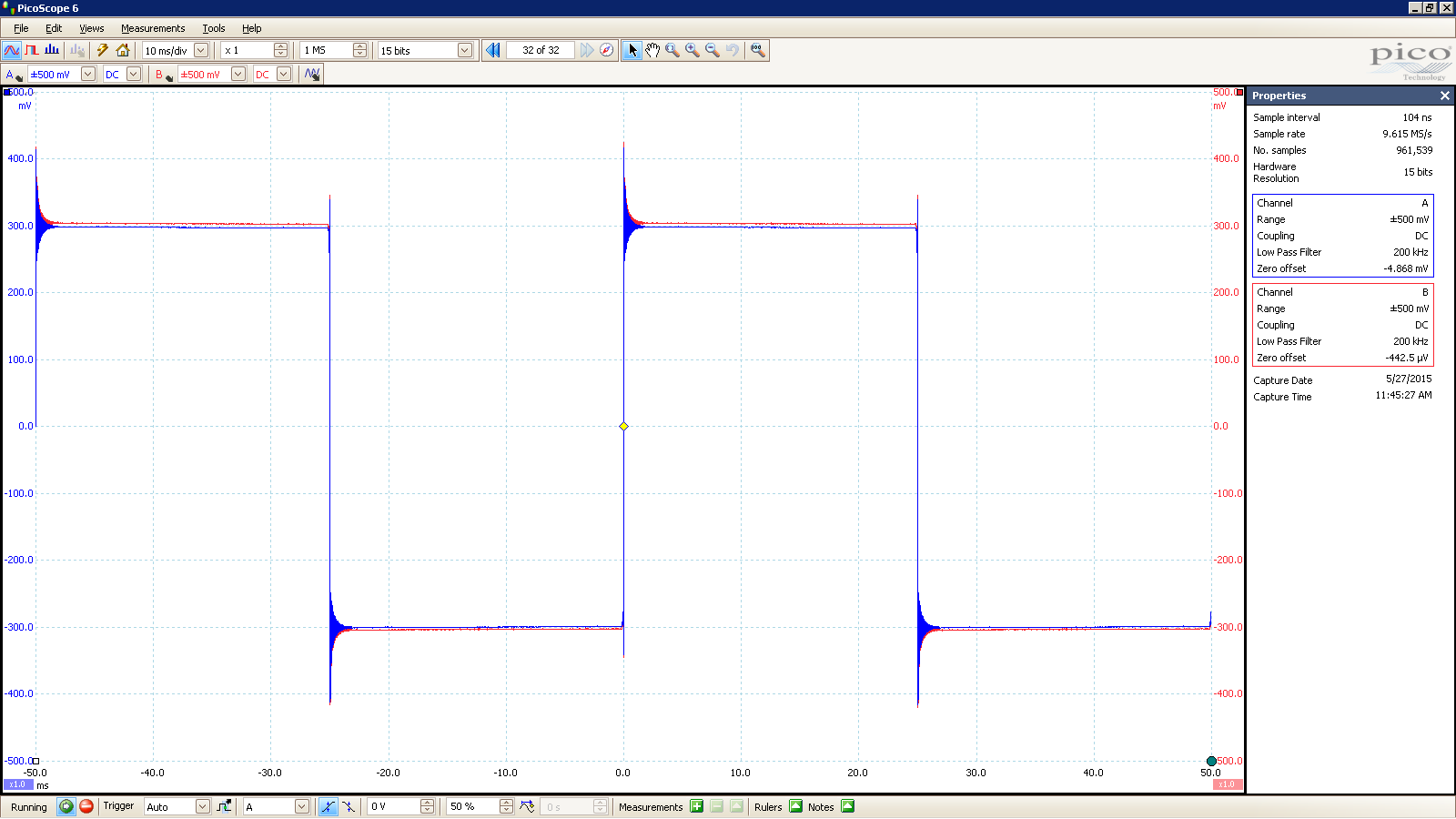This screenshot has width=1456, height=819.
Task: Click the yellow trigger marker diamond
Action: pos(623,426)
